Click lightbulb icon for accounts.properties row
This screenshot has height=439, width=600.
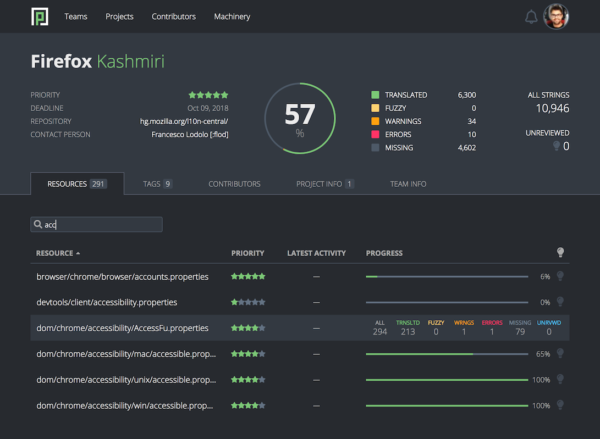(560, 276)
